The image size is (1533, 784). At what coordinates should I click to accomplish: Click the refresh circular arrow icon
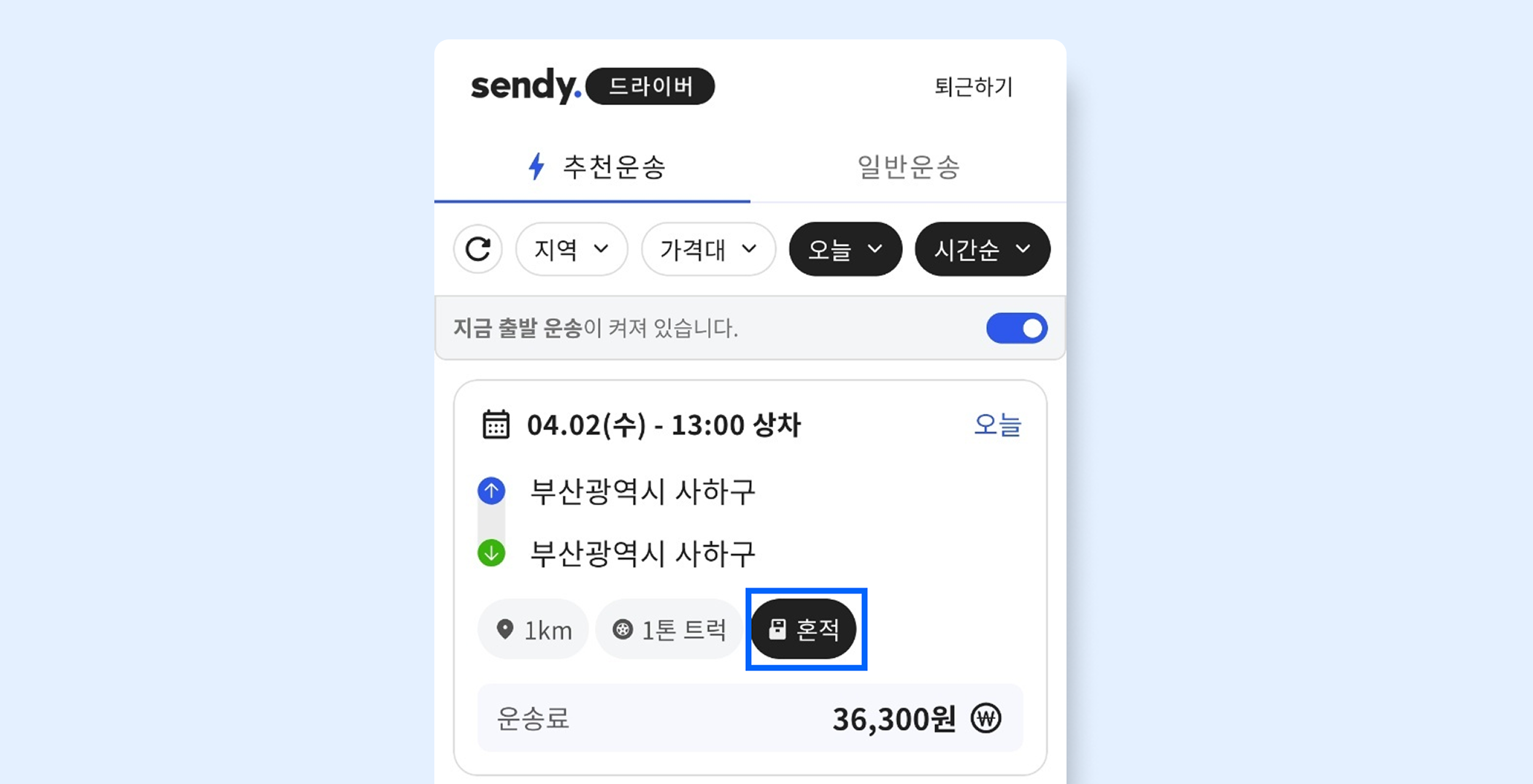point(478,249)
